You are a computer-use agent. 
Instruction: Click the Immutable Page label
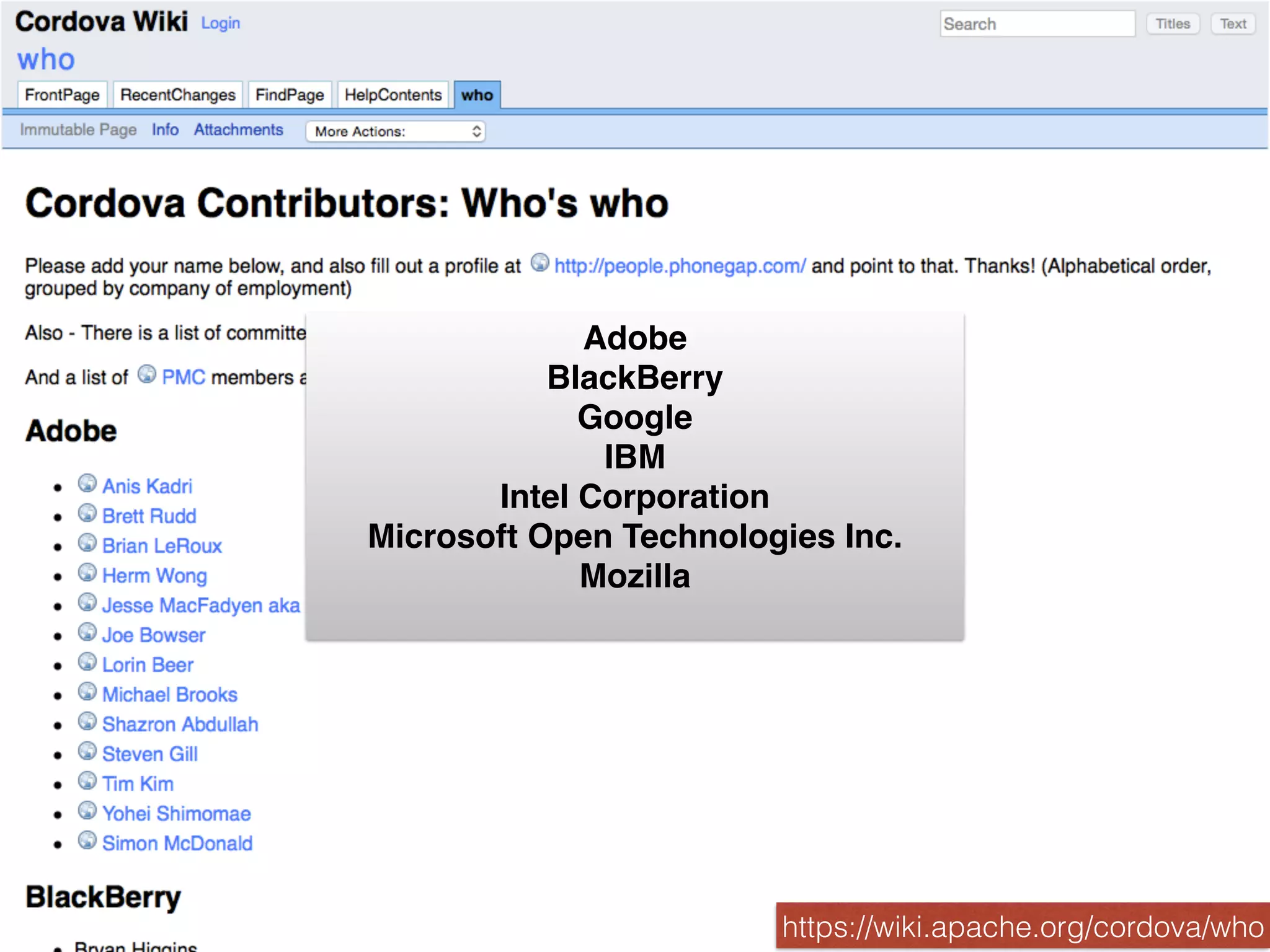coord(78,130)
